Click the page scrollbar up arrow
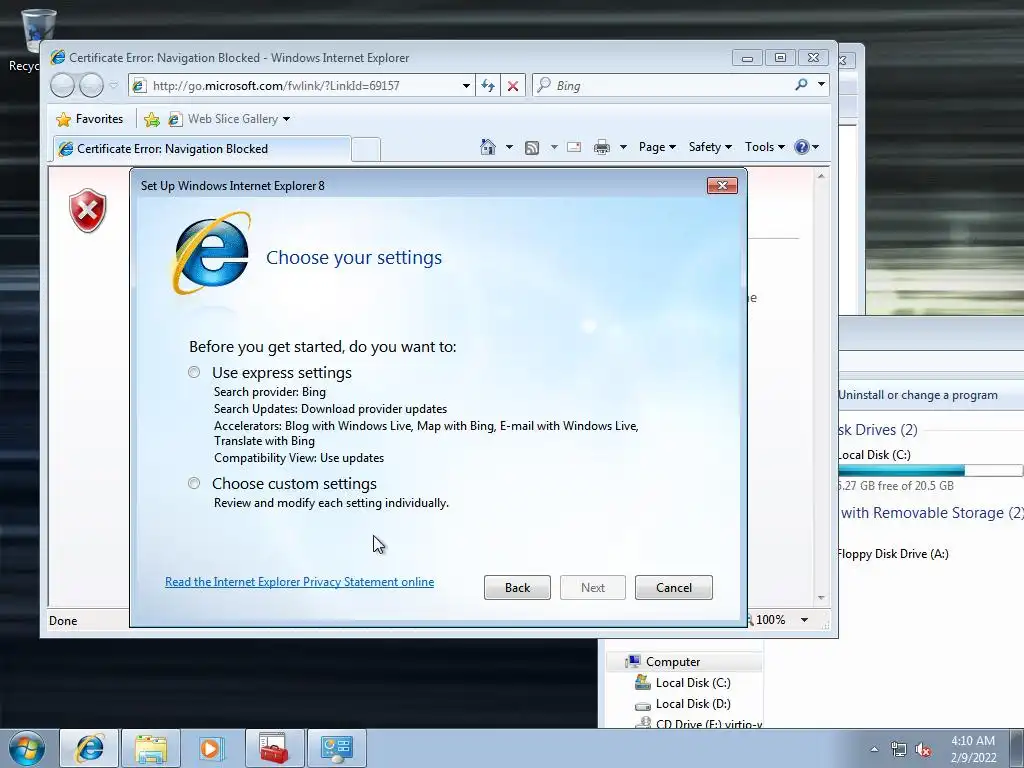1024x768 pixels. pos(821,176)
